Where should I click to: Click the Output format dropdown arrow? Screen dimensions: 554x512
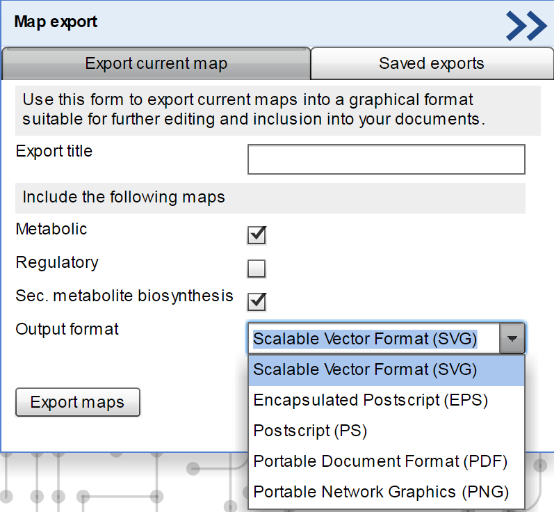pyautogui.click(x=512, y=338)
